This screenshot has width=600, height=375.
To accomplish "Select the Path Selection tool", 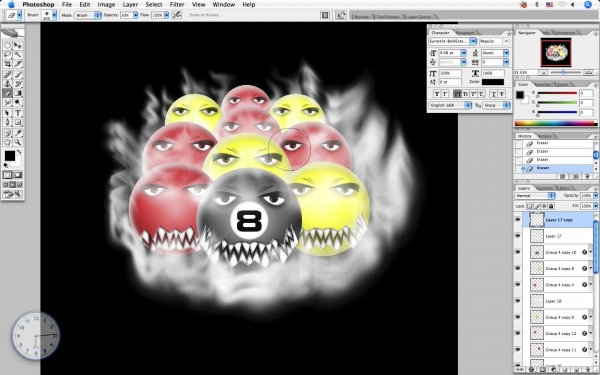I will (x=8, y=113).
